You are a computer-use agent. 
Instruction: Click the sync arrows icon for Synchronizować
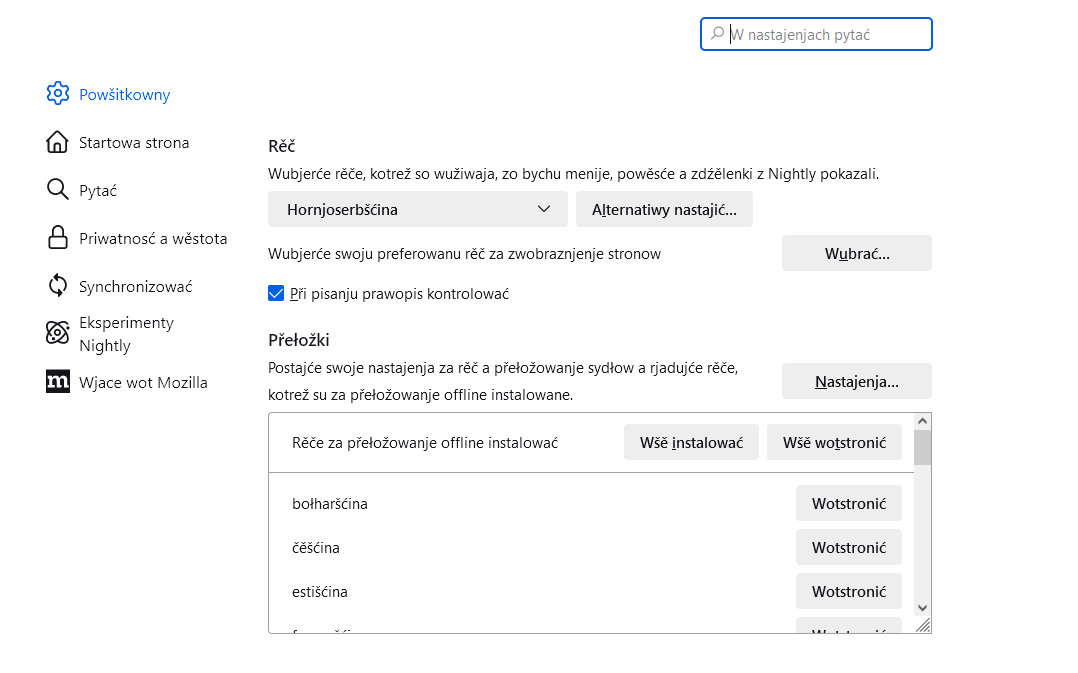(x=58, y=286)
